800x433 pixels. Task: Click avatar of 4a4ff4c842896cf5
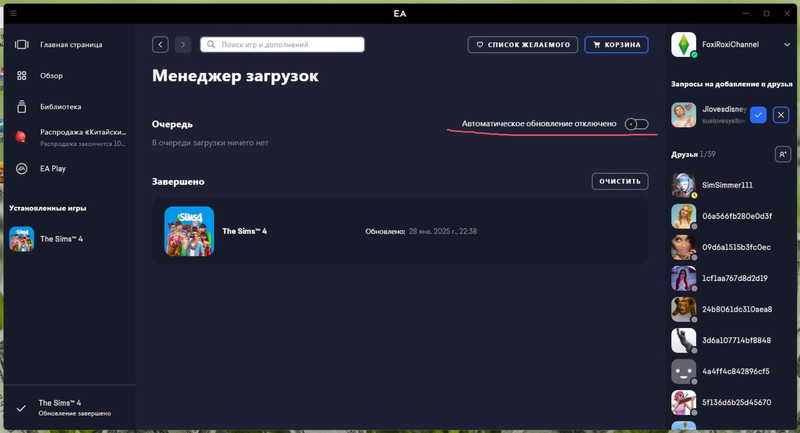tap(684, 371)
